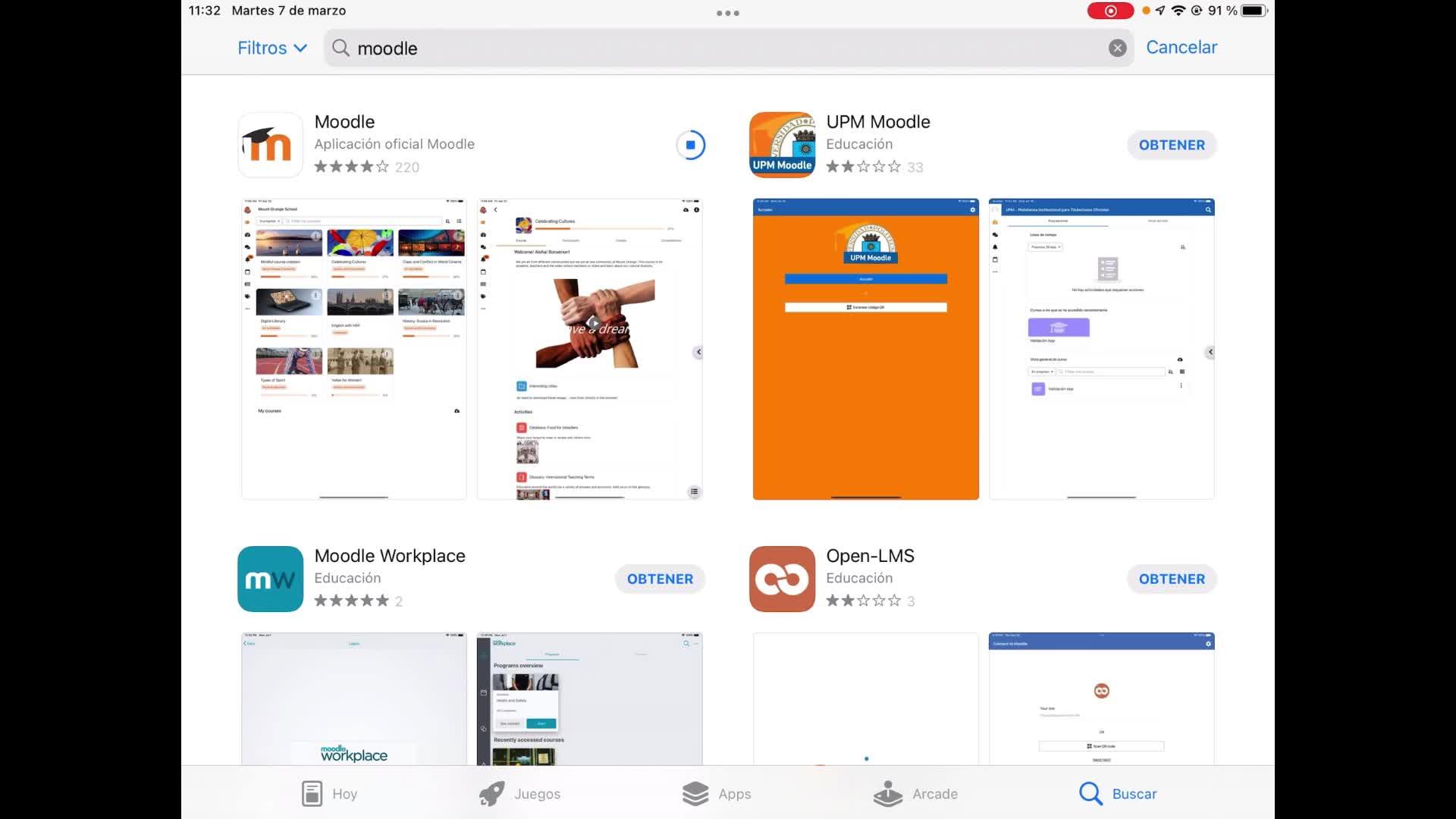Switch to the Apps tab
The width and height of the screenshot is (1456, 819).
tap(716, 793)
